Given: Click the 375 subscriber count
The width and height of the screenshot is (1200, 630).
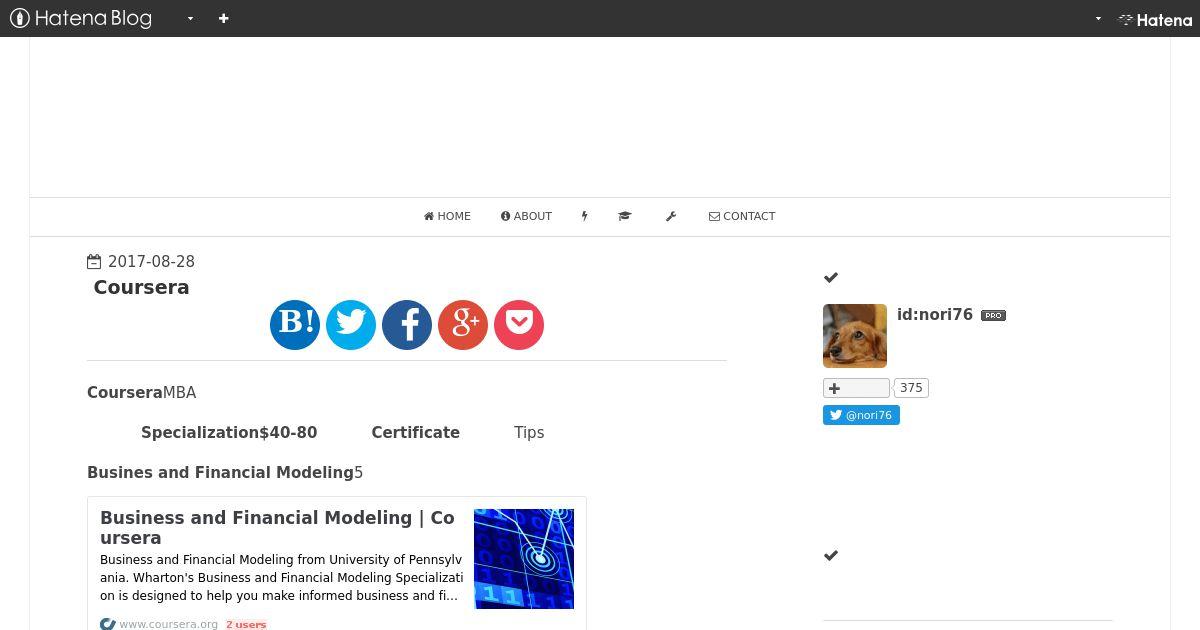Looking at the screenshot, I should 911,388.
